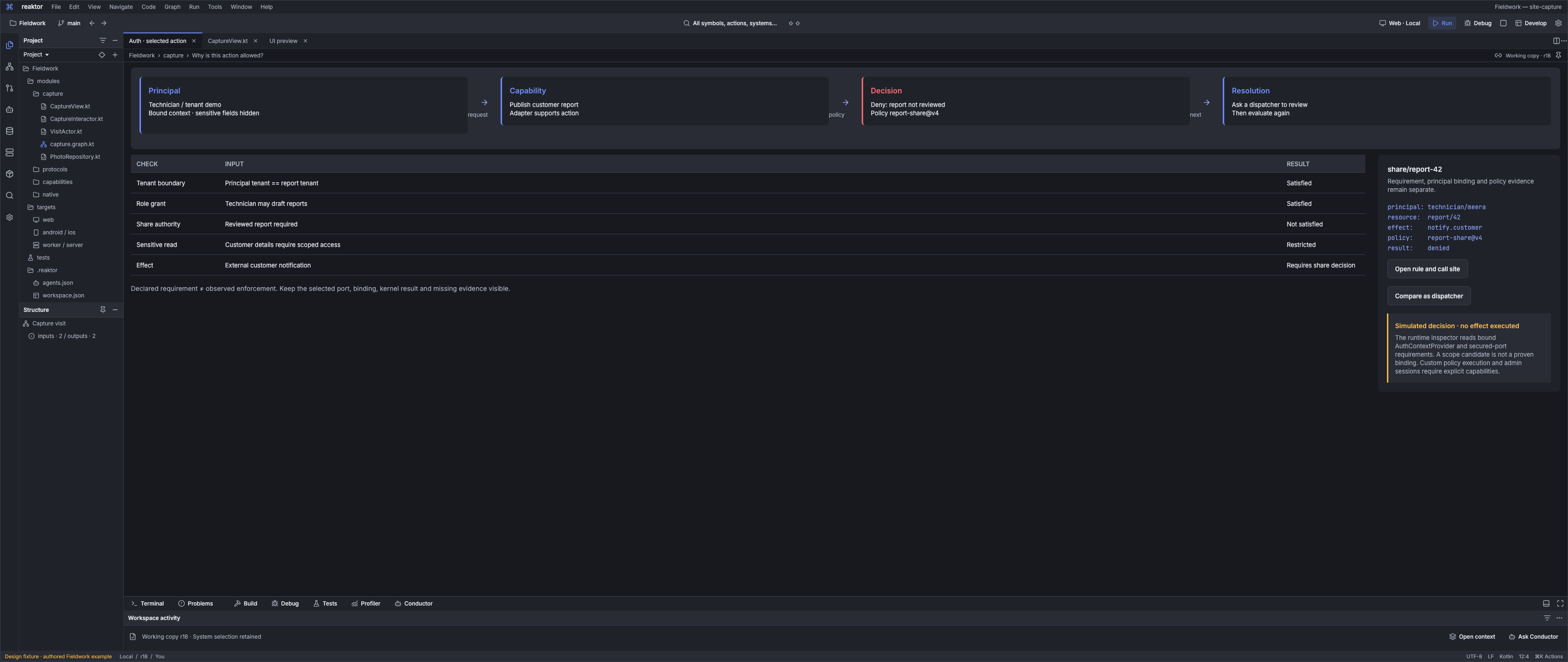Open the Profiler bottom tab
Screen dimensions: 1568x662
click(366, 604)
